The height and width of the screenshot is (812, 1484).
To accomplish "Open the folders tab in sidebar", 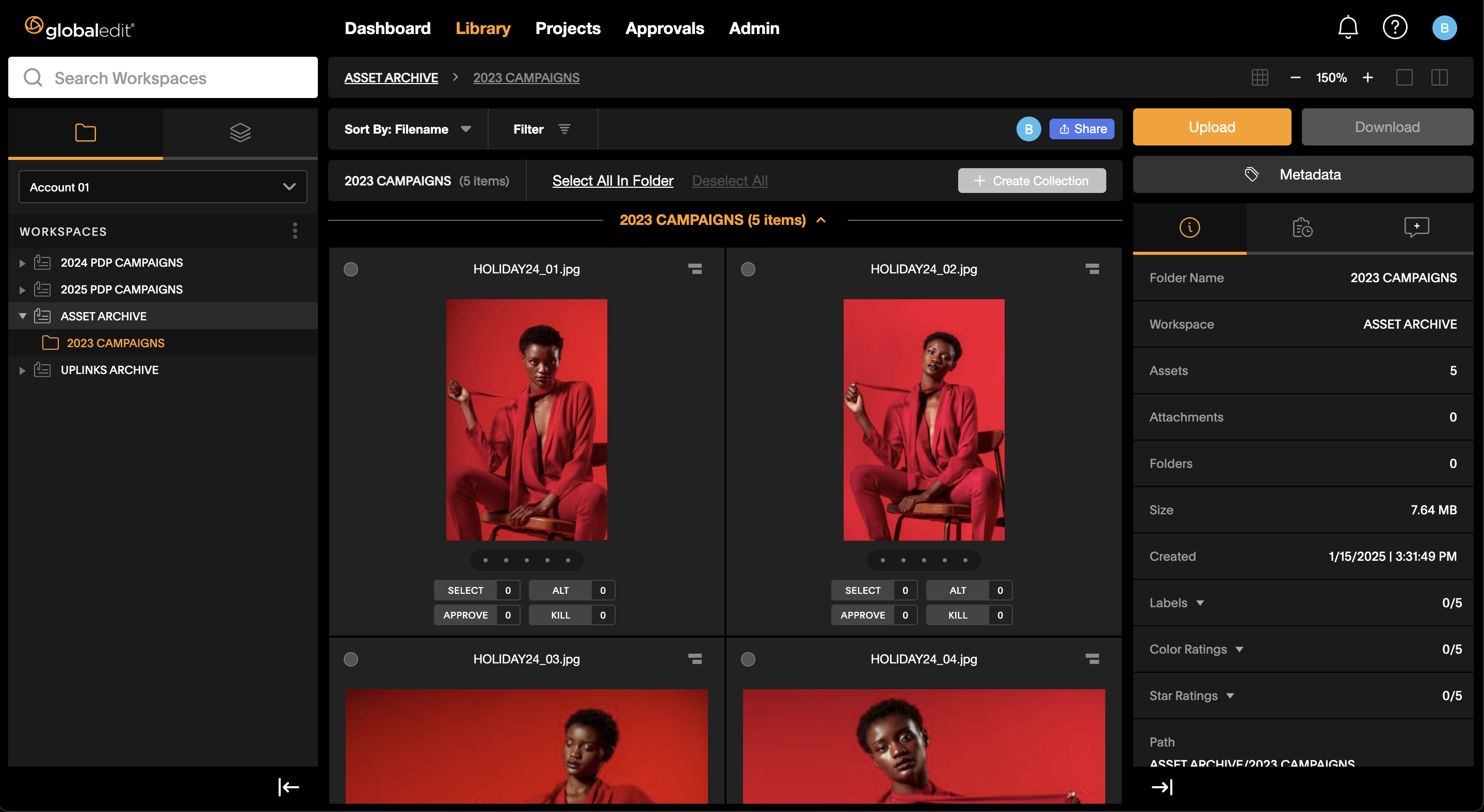I will [x=85, y=133].
